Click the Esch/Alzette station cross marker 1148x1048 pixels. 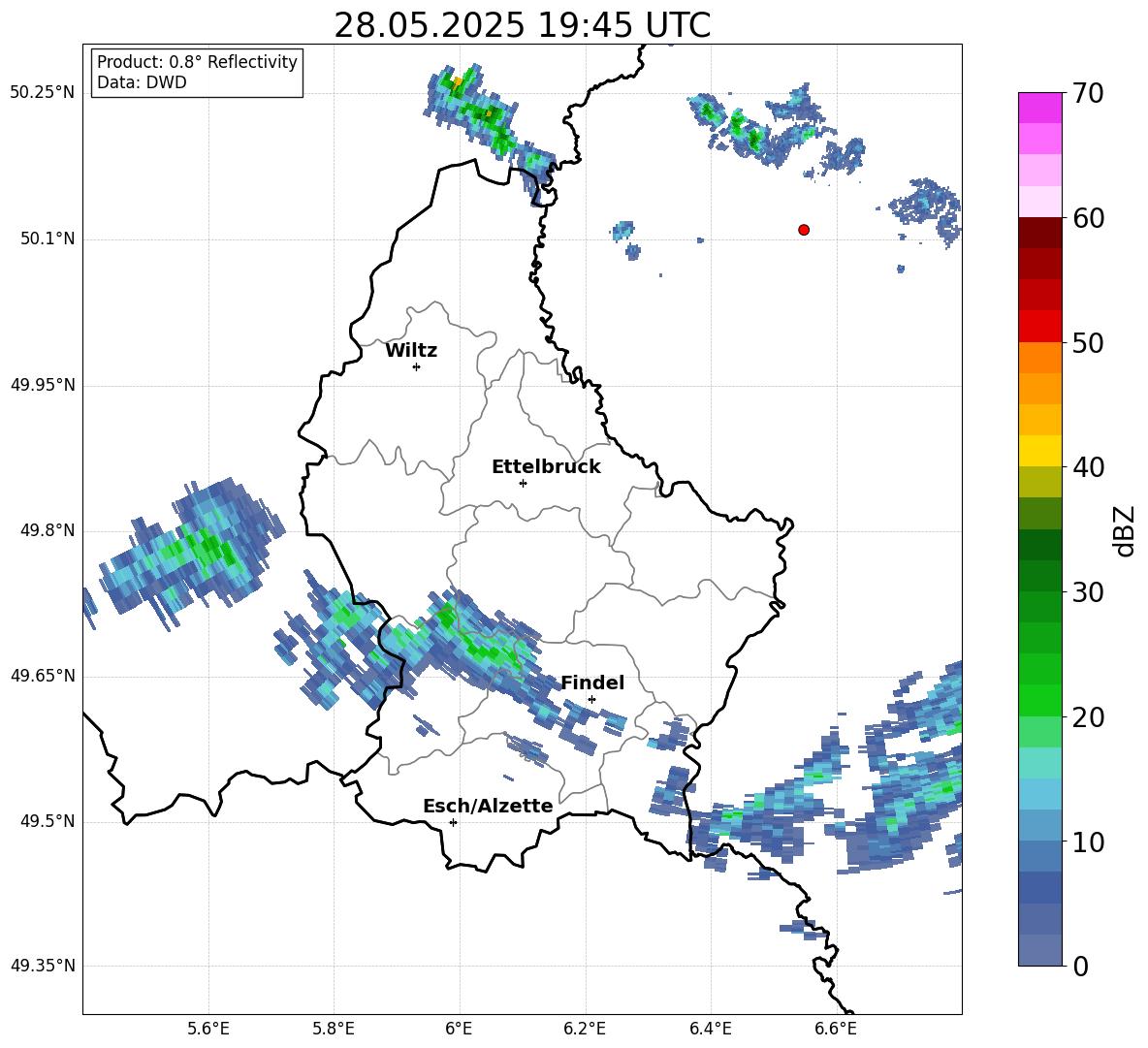pos(453,822)
